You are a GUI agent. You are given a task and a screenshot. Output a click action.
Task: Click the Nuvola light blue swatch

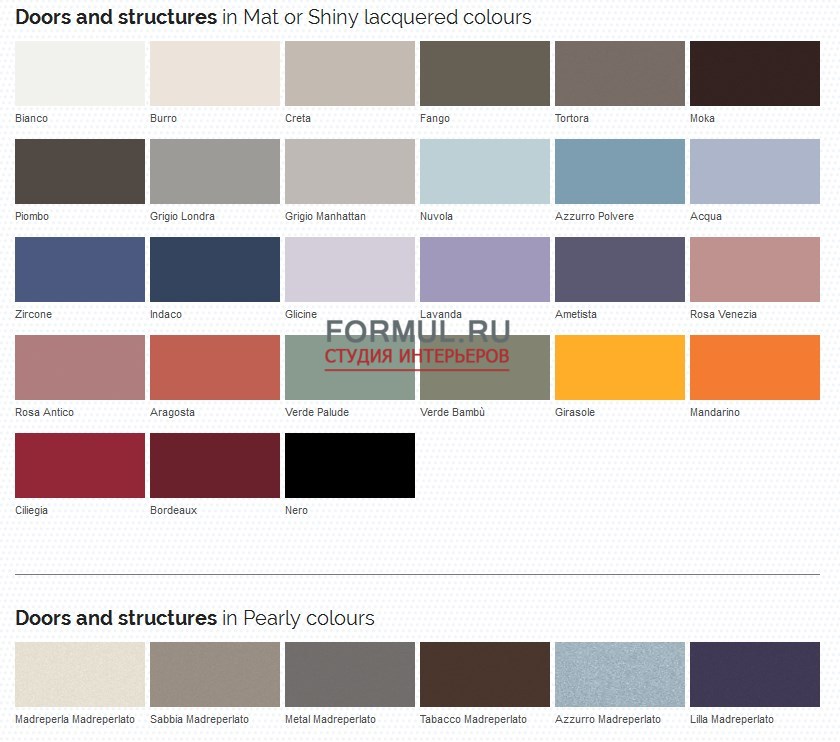click(485, 171)
